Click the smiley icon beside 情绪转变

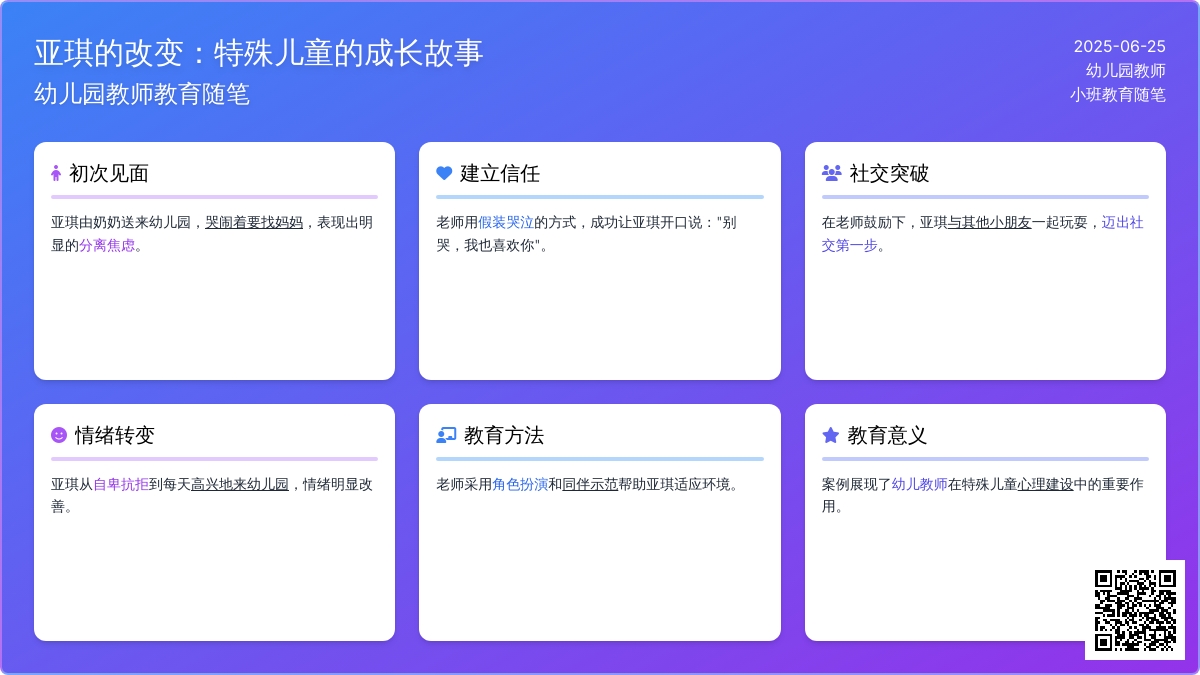coord(59,435)
